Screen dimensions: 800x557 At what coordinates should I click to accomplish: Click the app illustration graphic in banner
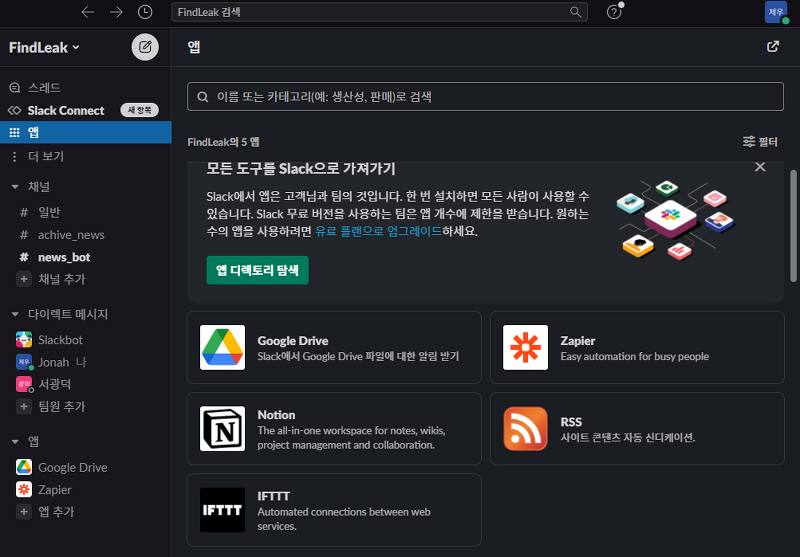676,220
